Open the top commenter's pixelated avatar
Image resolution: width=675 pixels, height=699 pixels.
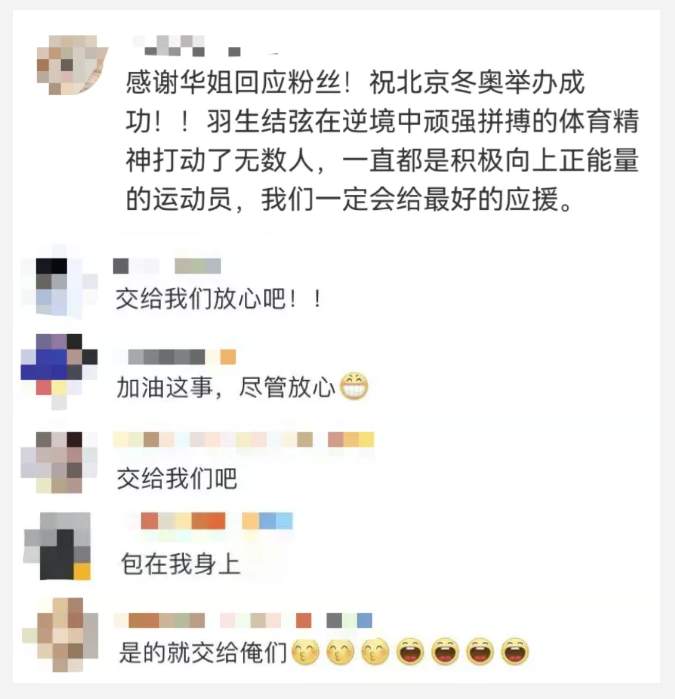pos(72,65)
